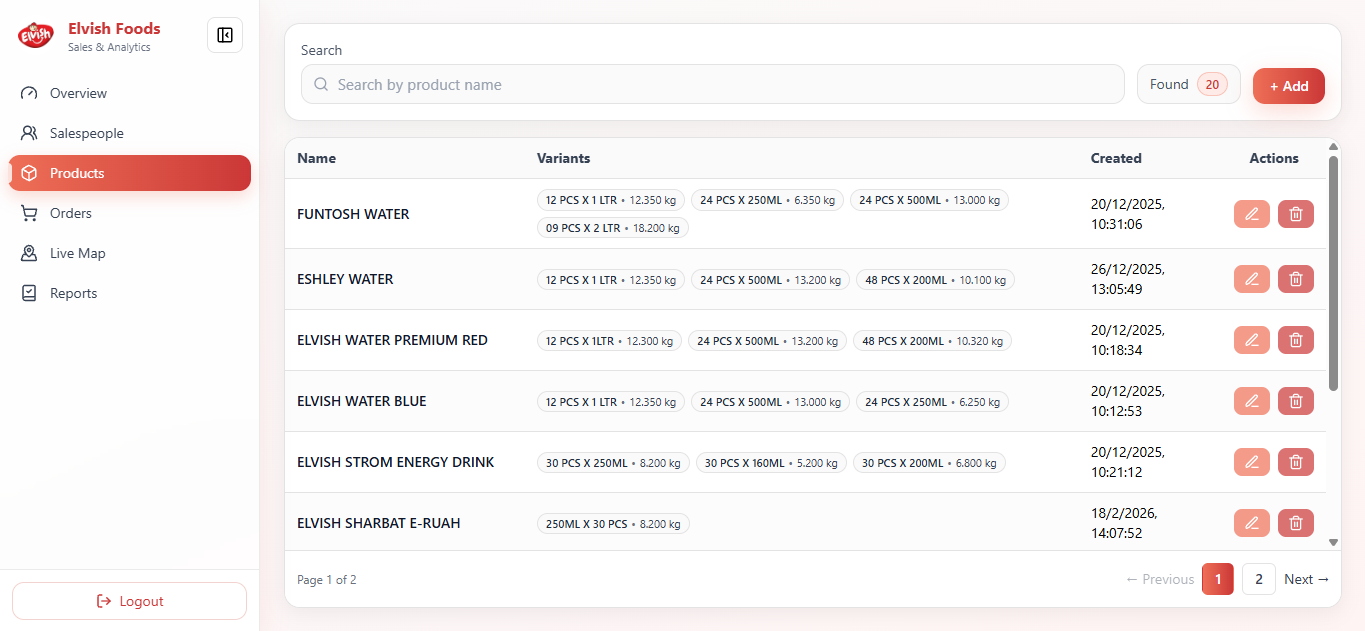Click the Next page link
The image size is (1365, 631).
point(1307,579)
